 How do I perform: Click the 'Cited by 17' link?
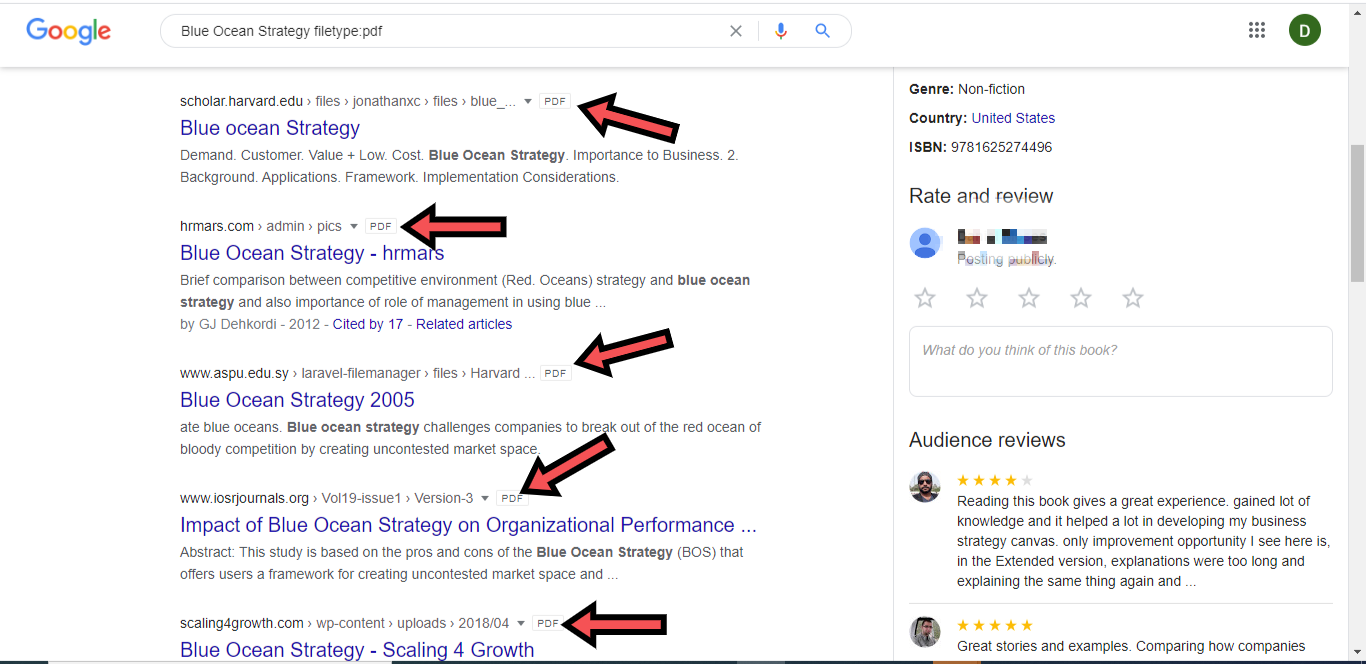[368, 324]
